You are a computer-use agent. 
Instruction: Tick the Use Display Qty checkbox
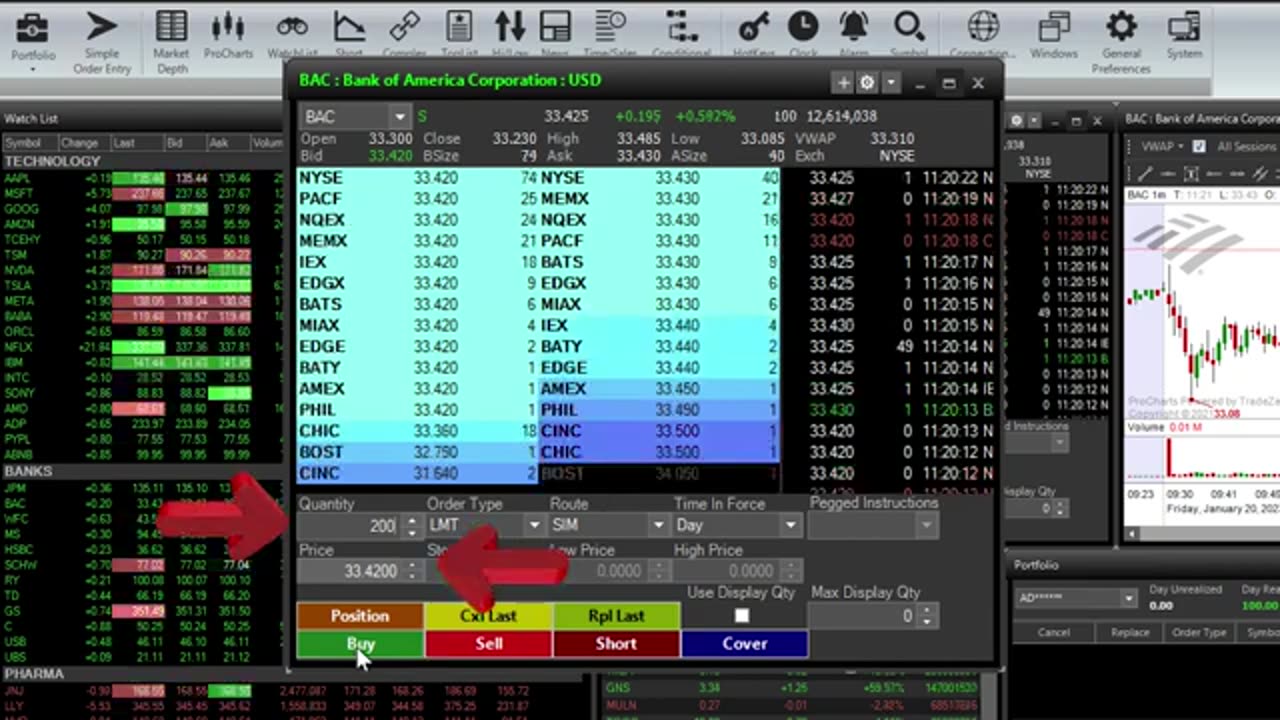coord(741,616)
